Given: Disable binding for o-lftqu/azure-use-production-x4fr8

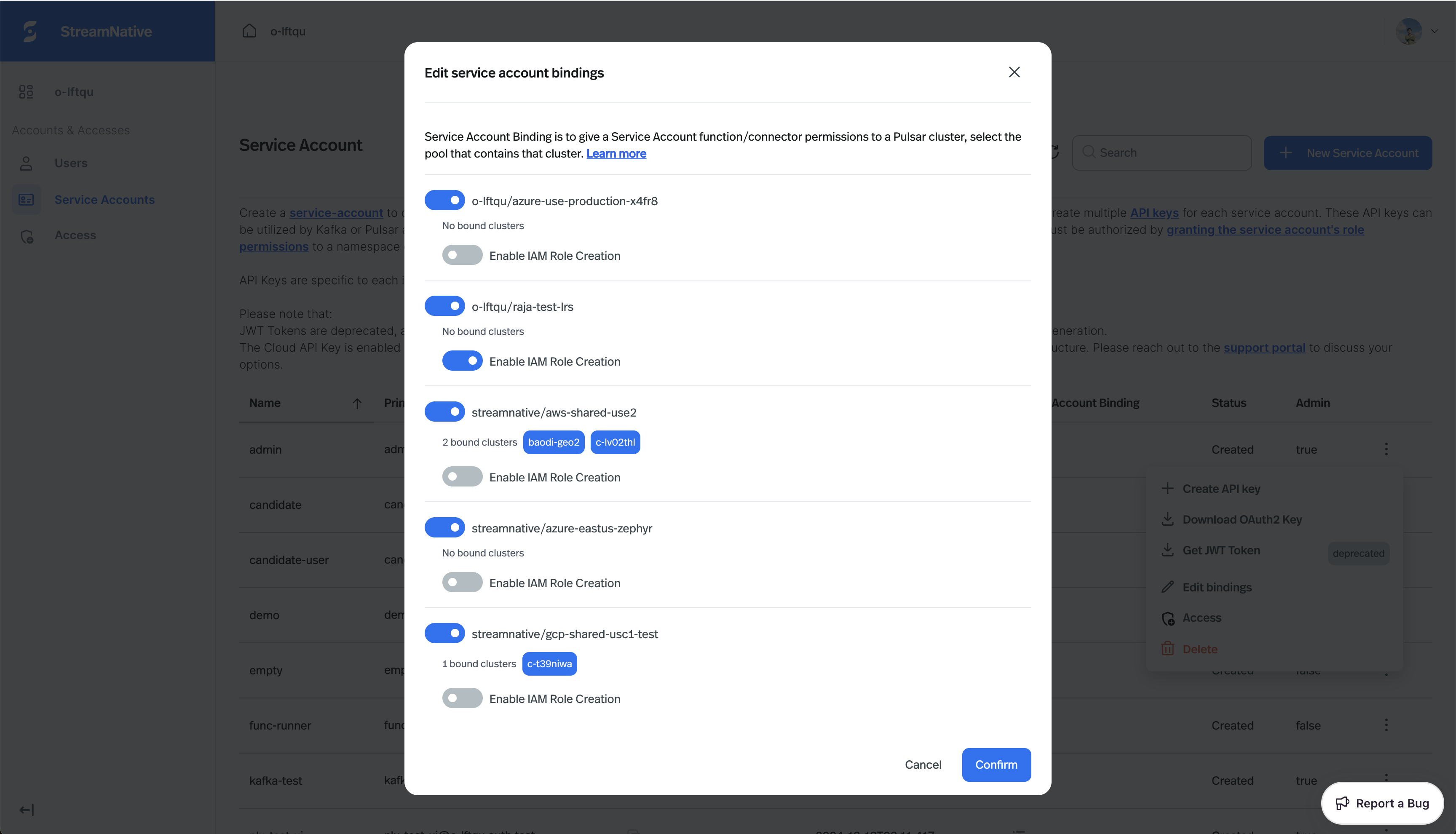Looking at the screenshot, I should [444, 200].
